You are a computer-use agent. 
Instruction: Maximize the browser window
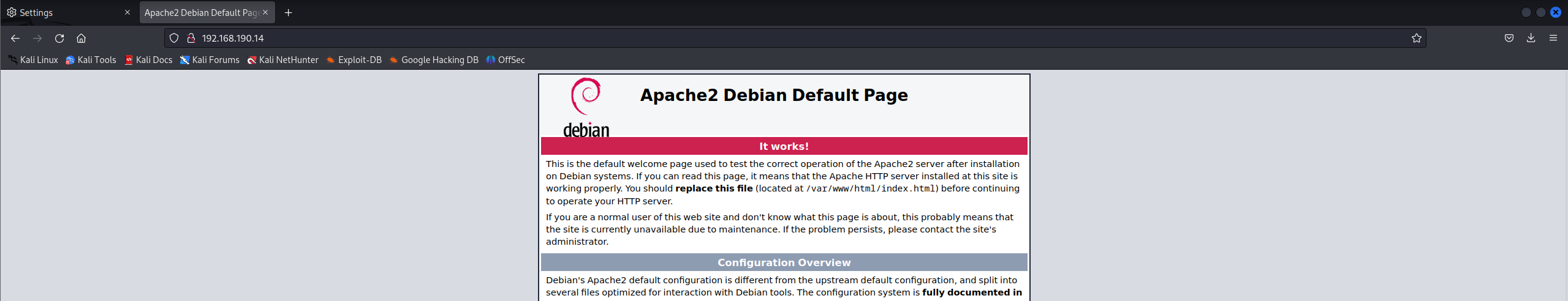1541,12
